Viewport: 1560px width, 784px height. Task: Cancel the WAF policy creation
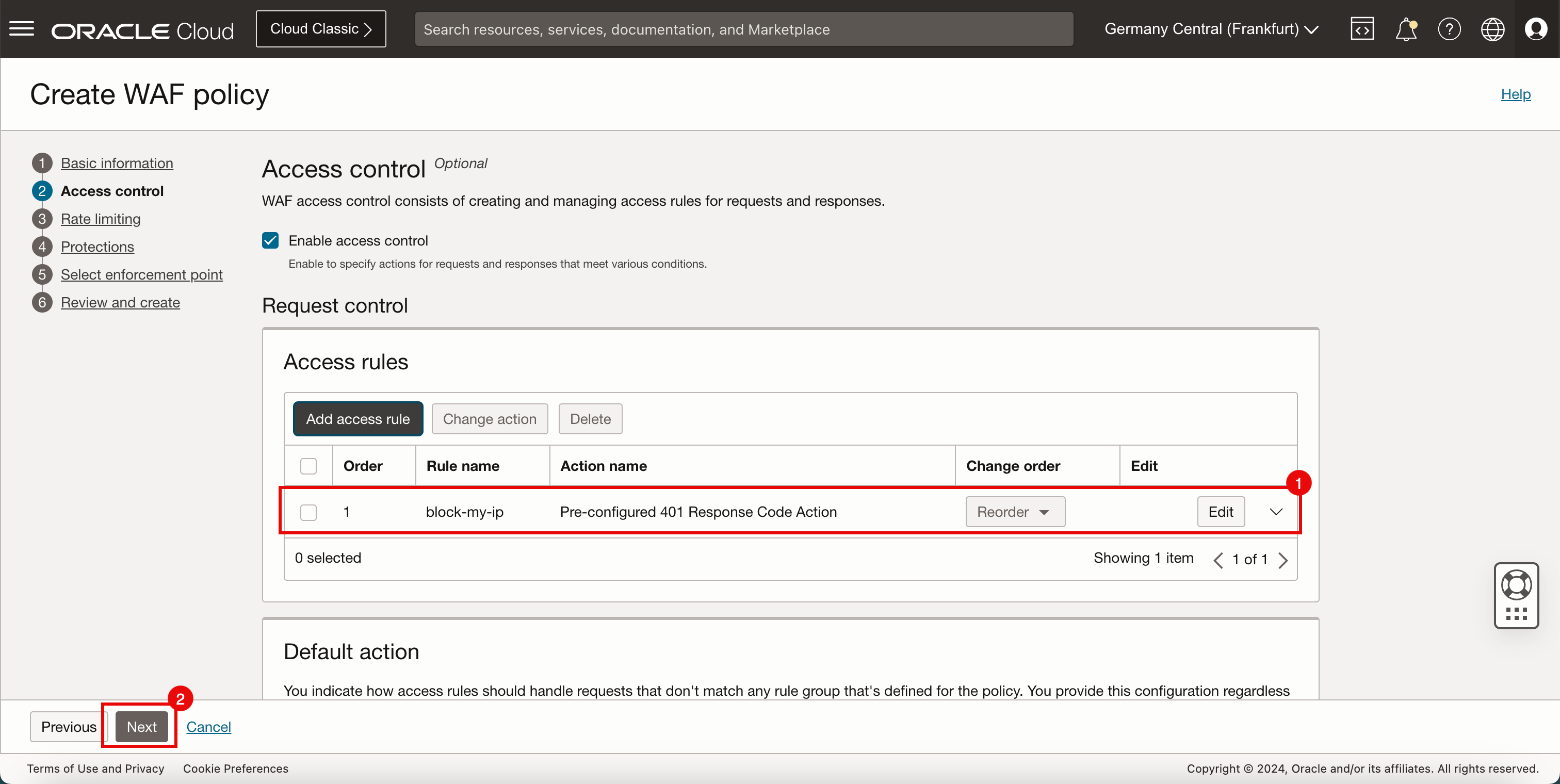tap(208, 726)
